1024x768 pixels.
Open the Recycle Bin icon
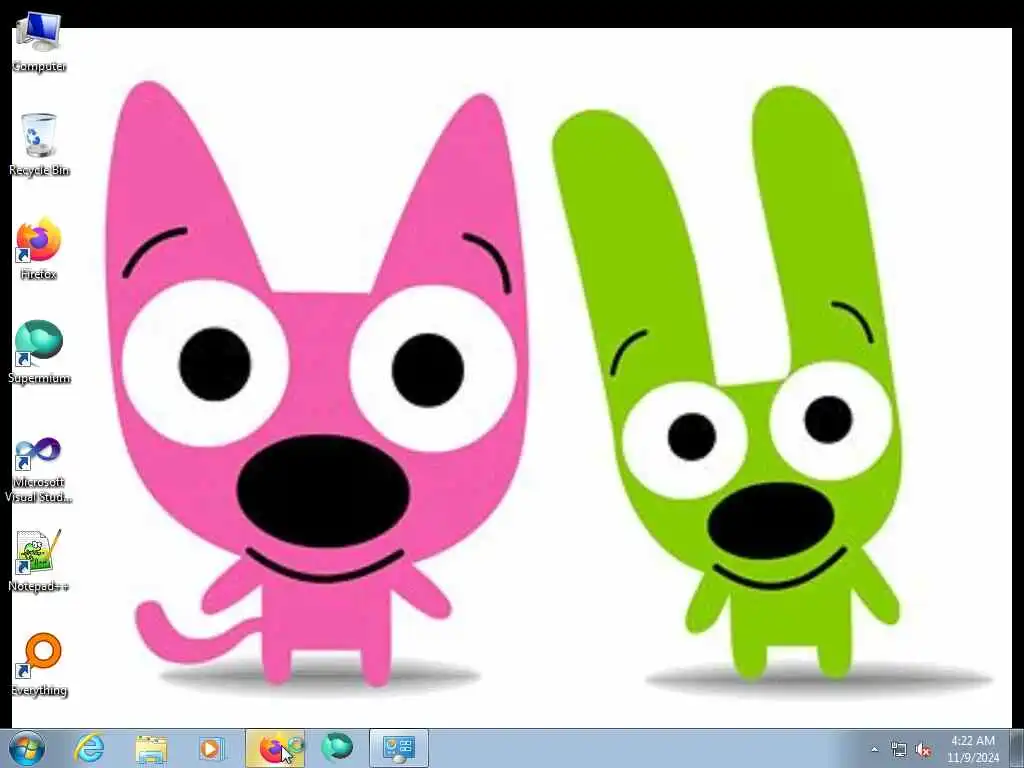click(39, 144)
